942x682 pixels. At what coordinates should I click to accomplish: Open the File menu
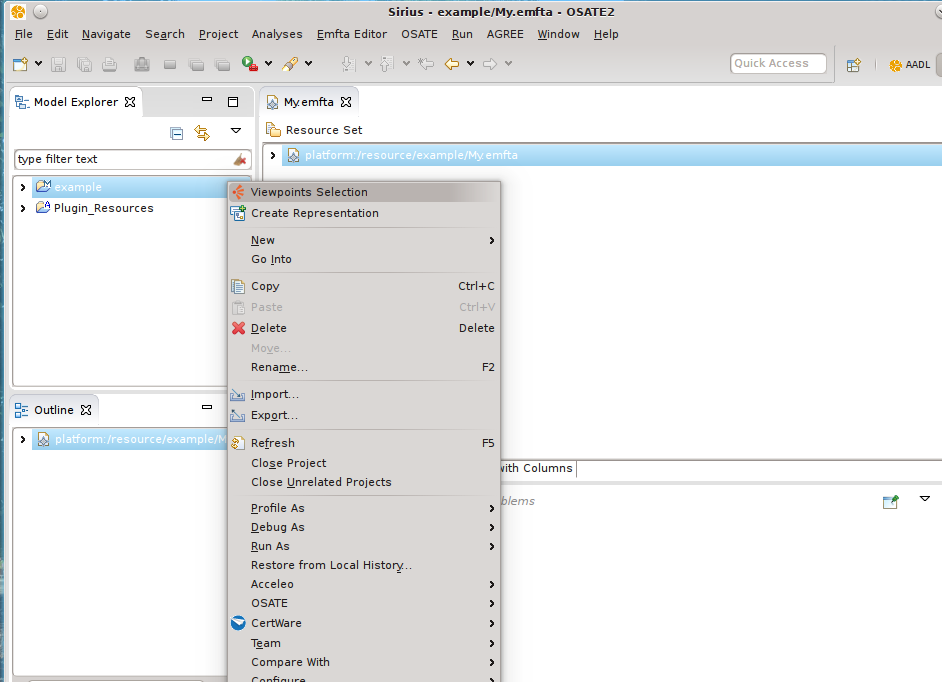coord(23,34)
